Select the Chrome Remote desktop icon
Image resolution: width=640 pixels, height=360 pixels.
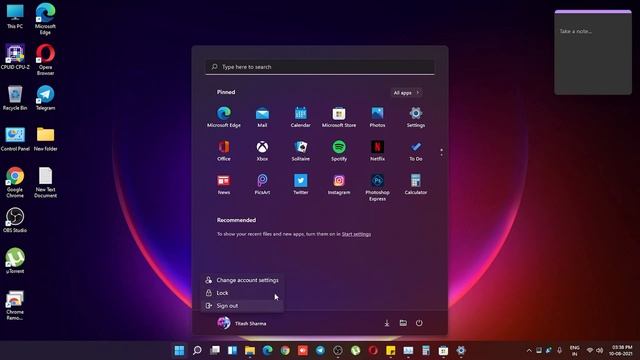15,305
